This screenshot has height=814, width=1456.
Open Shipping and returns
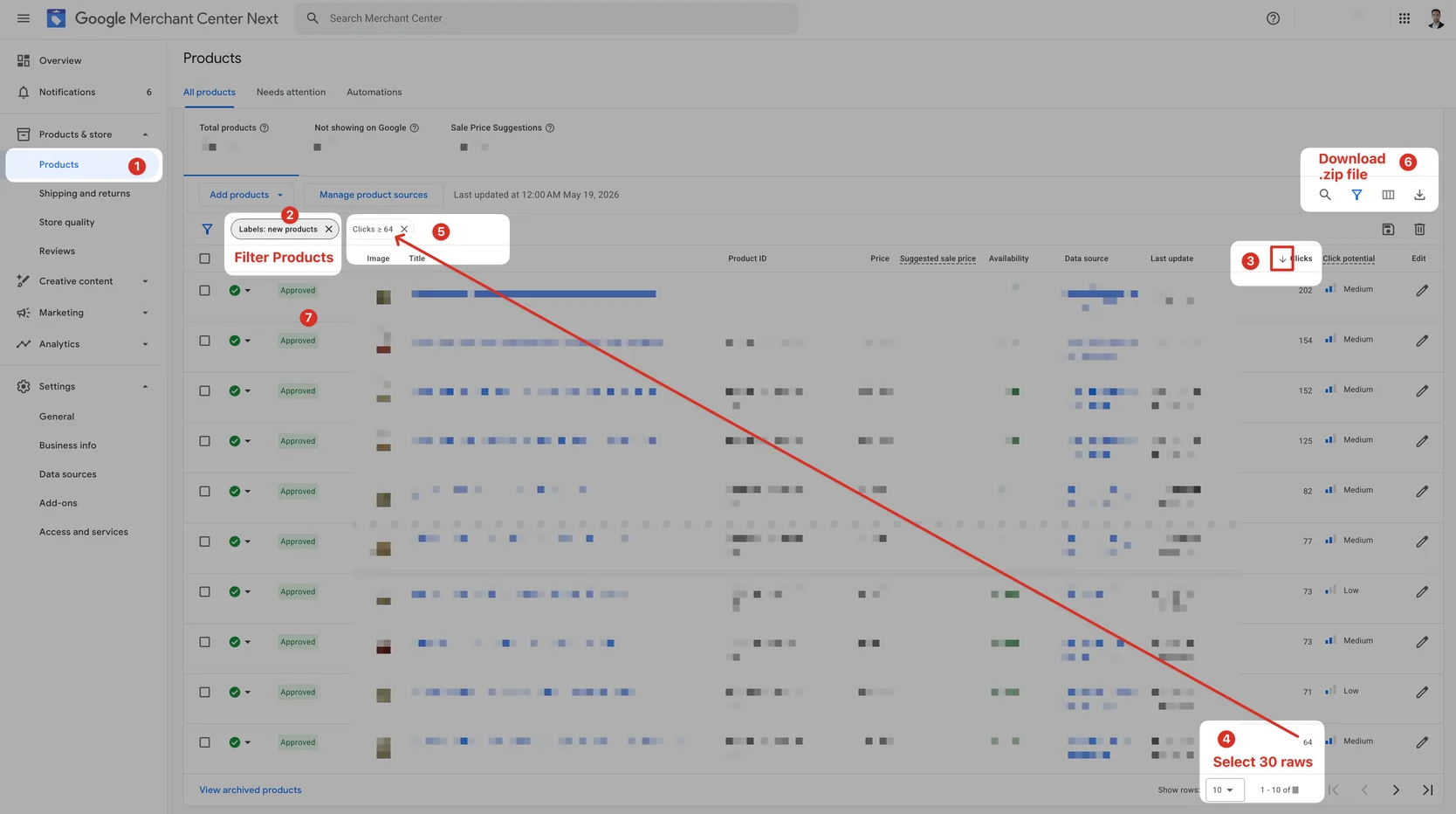coord(84,193)
